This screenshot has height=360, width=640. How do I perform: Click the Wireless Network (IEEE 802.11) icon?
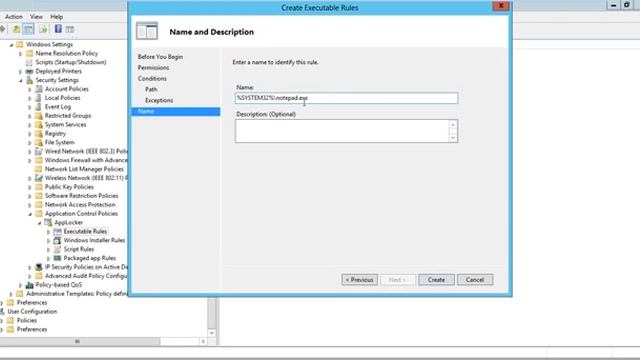pyautogui.click(x=39, y=178)
